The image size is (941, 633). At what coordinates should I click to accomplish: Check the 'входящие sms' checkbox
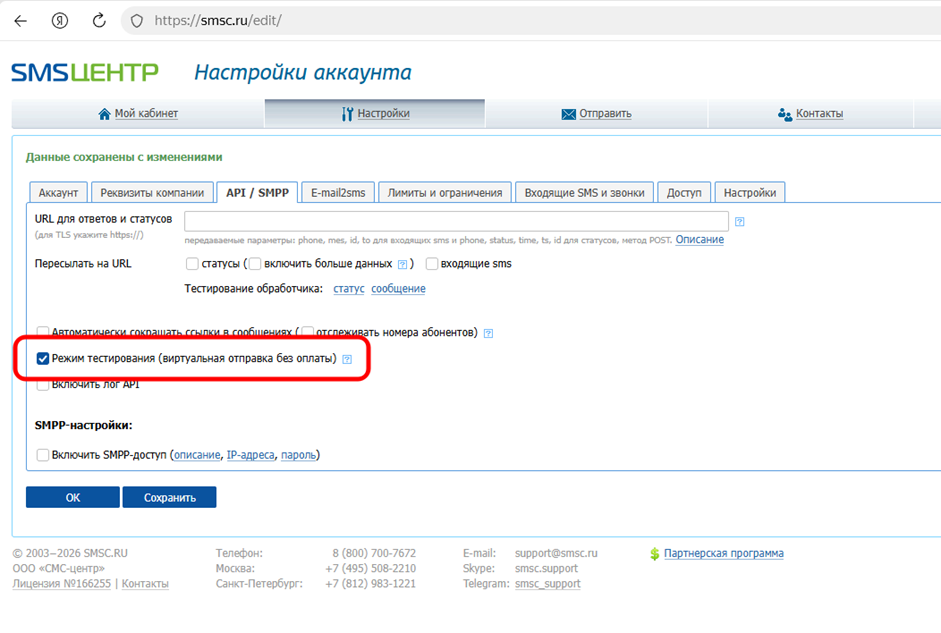pos(432,264)
